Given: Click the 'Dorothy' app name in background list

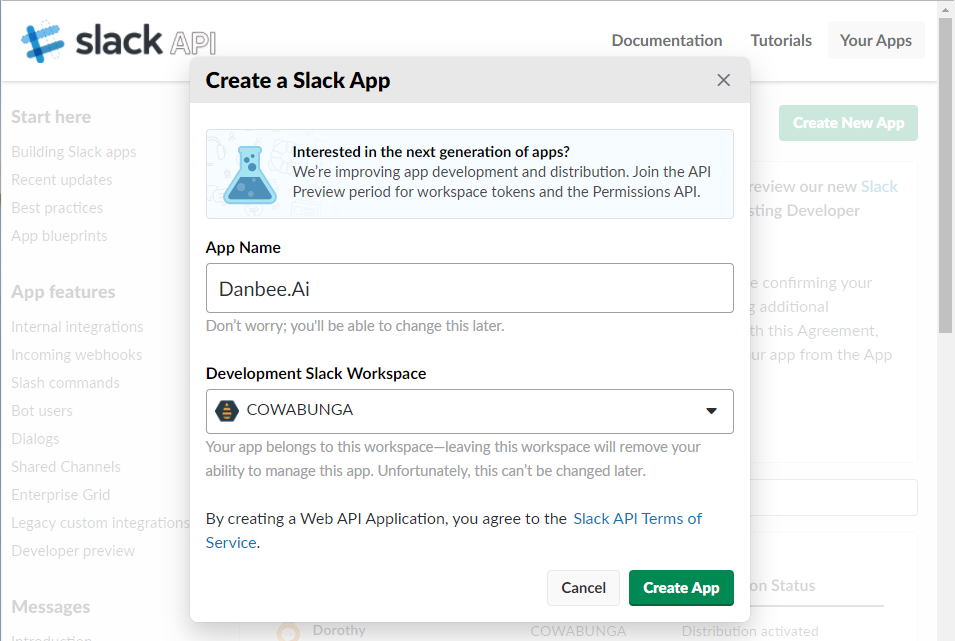Looking at the screenshot, I should 339,630.
